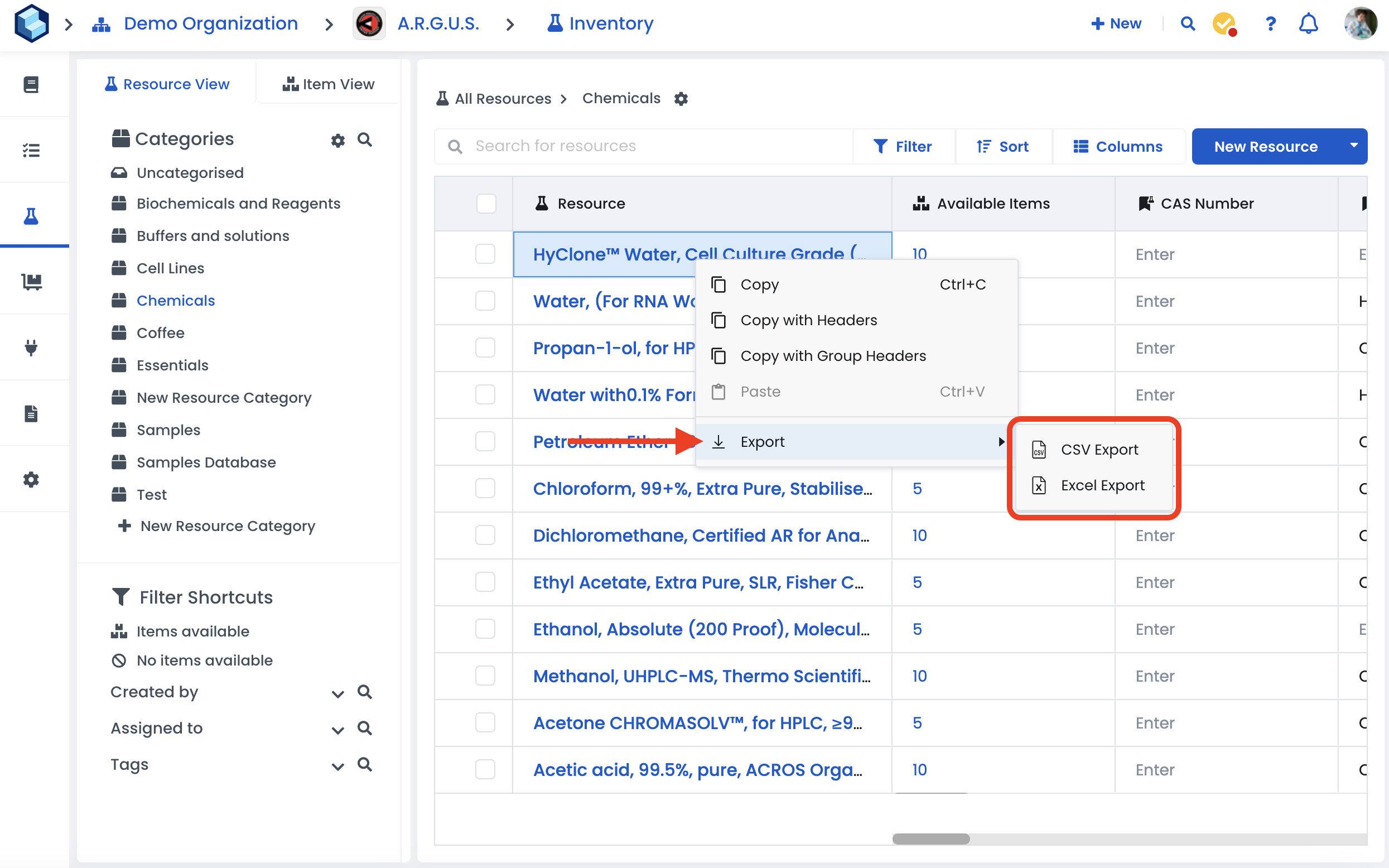Click the plug integrations icon in sidebar

point(32,348)
